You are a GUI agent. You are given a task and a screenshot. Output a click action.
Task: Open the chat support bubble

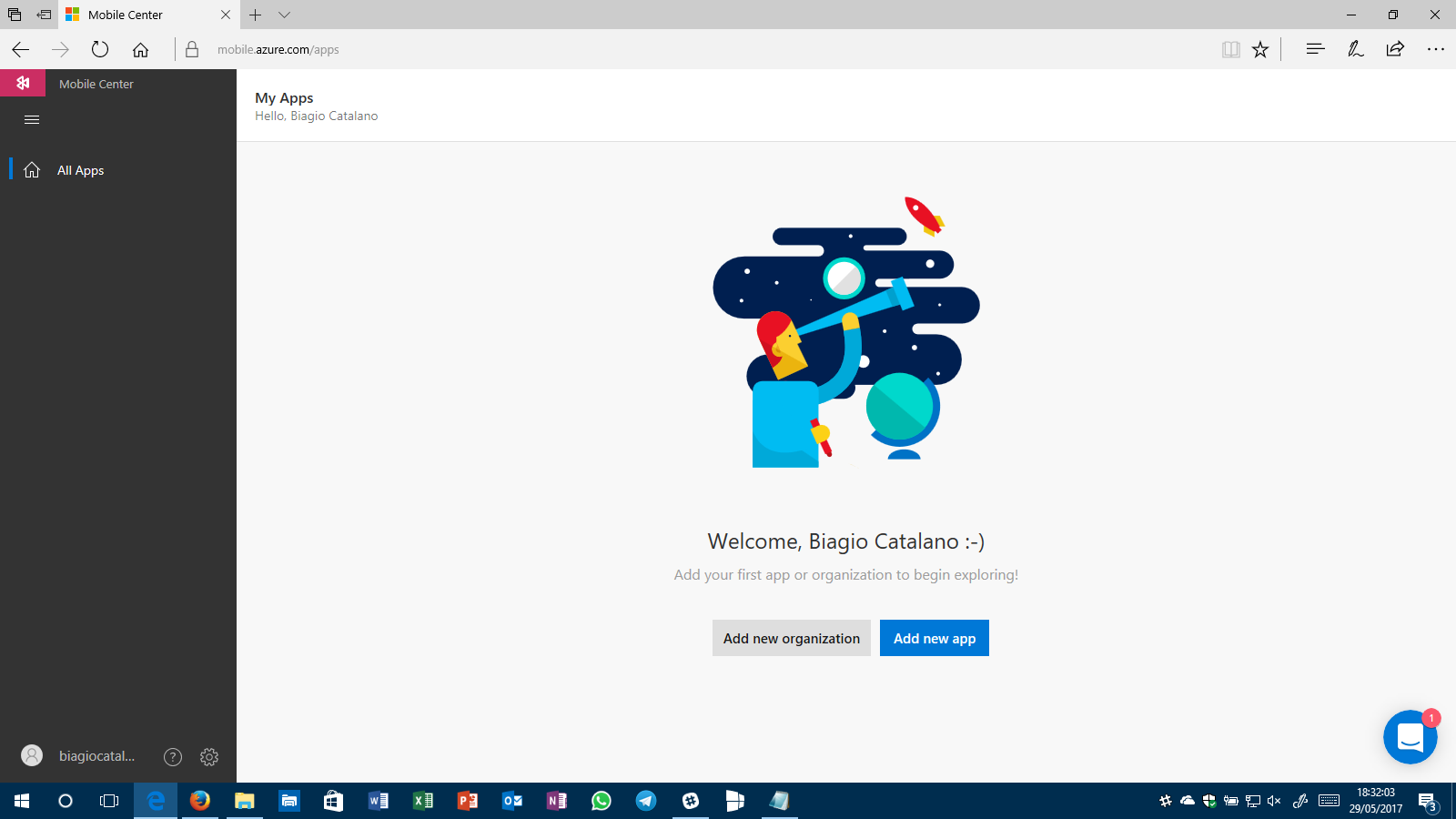[1410, 737]
